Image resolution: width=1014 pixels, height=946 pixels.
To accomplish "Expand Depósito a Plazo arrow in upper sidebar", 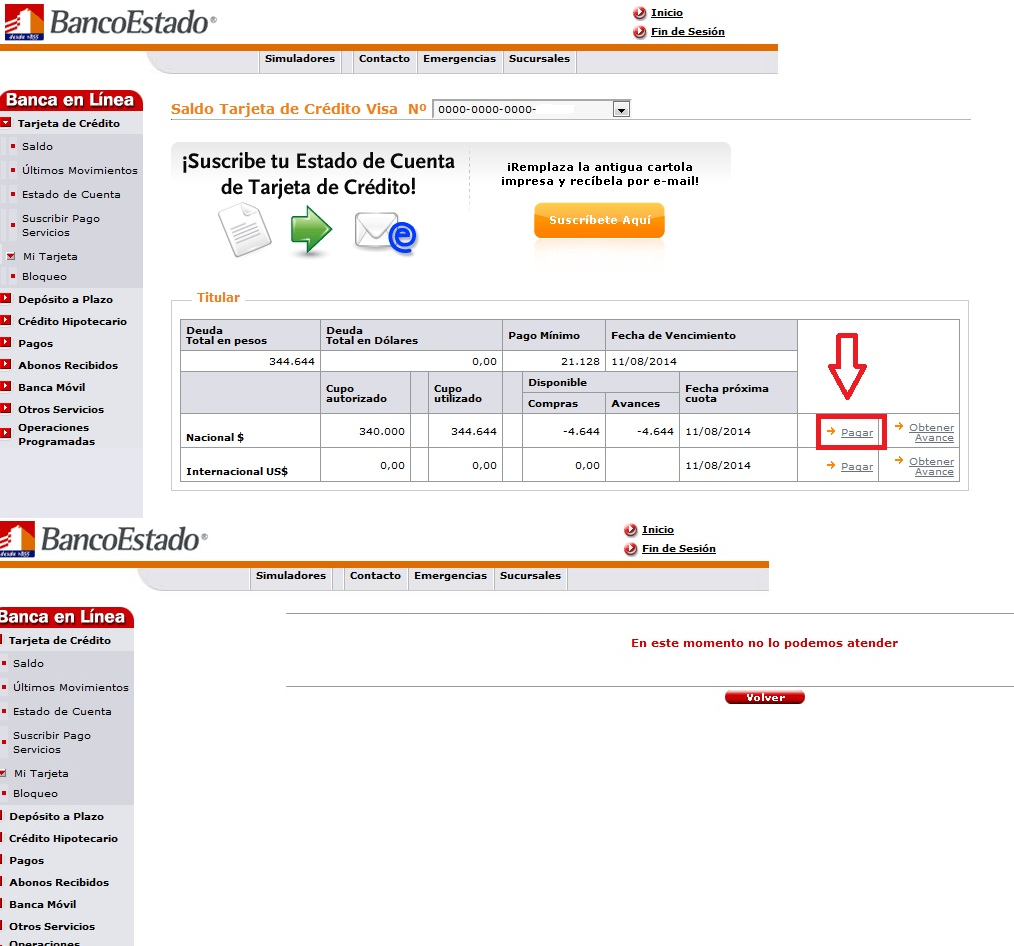I will (6, 299).
